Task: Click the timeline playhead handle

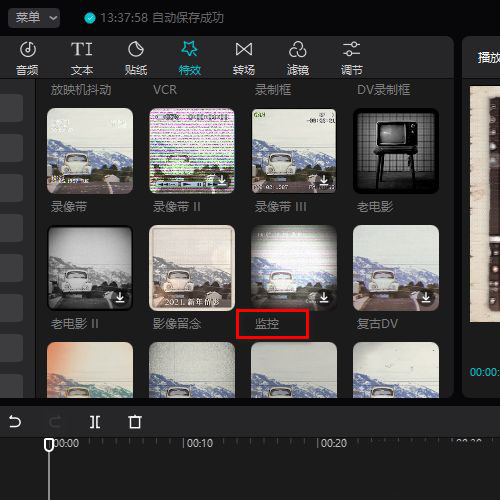Action: click(49, 445)
